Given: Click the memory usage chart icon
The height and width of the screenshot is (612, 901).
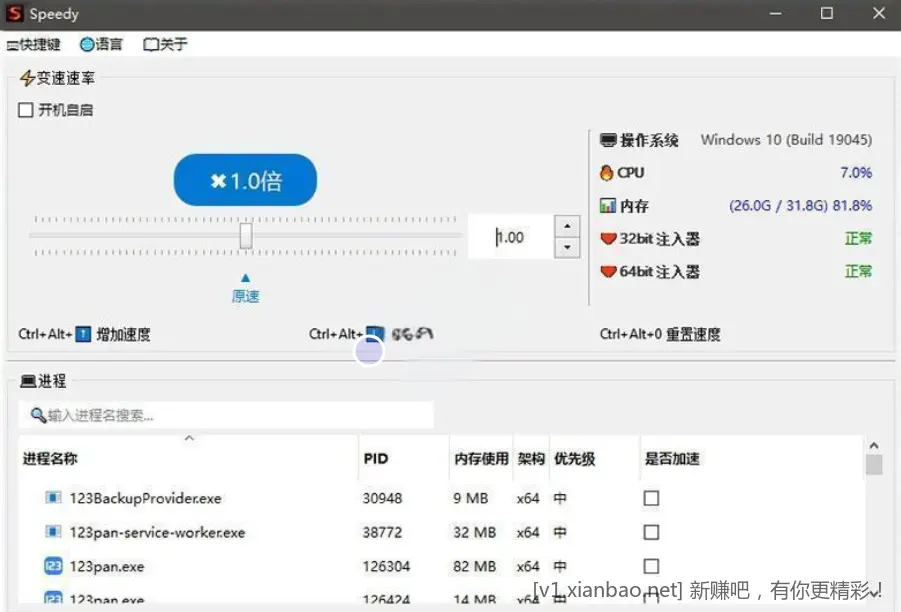Looking at the screenshot, I should (x=607, y=205).
